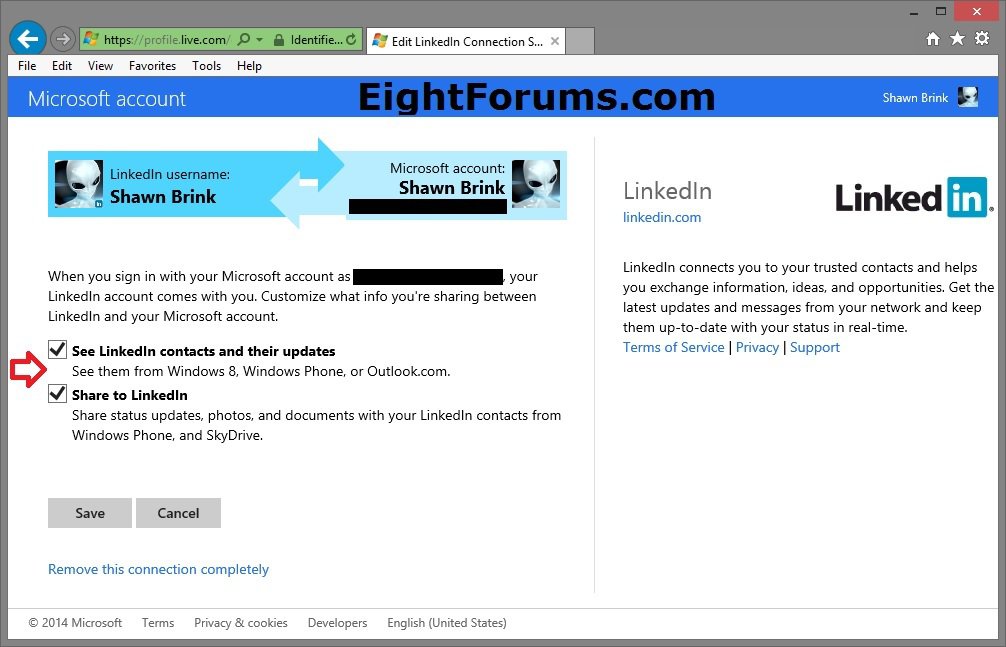Change language via English (United States)
The width and height of the screenshot is (1006, 647).
tap(447, 623)
